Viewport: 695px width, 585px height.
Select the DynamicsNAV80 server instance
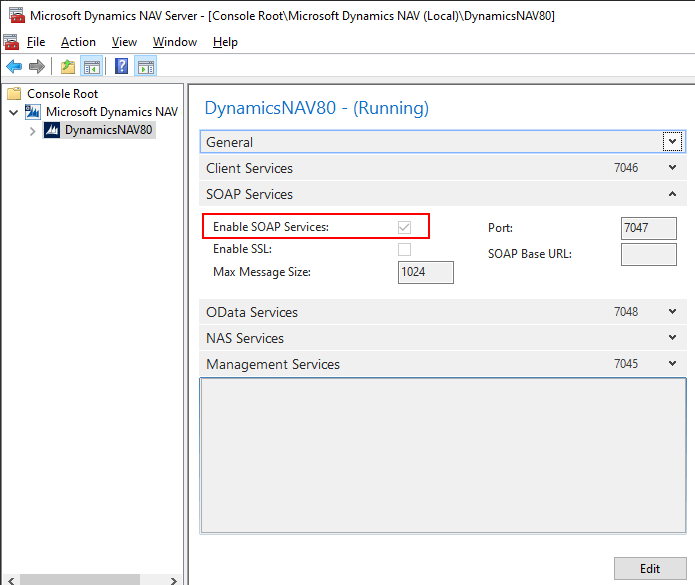pos(108,130)
